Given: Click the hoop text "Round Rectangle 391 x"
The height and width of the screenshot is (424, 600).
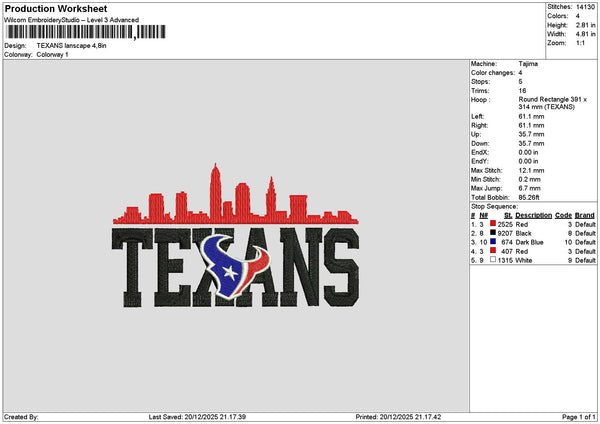Looking at the screenshot, I should click(x=553, y=99).
